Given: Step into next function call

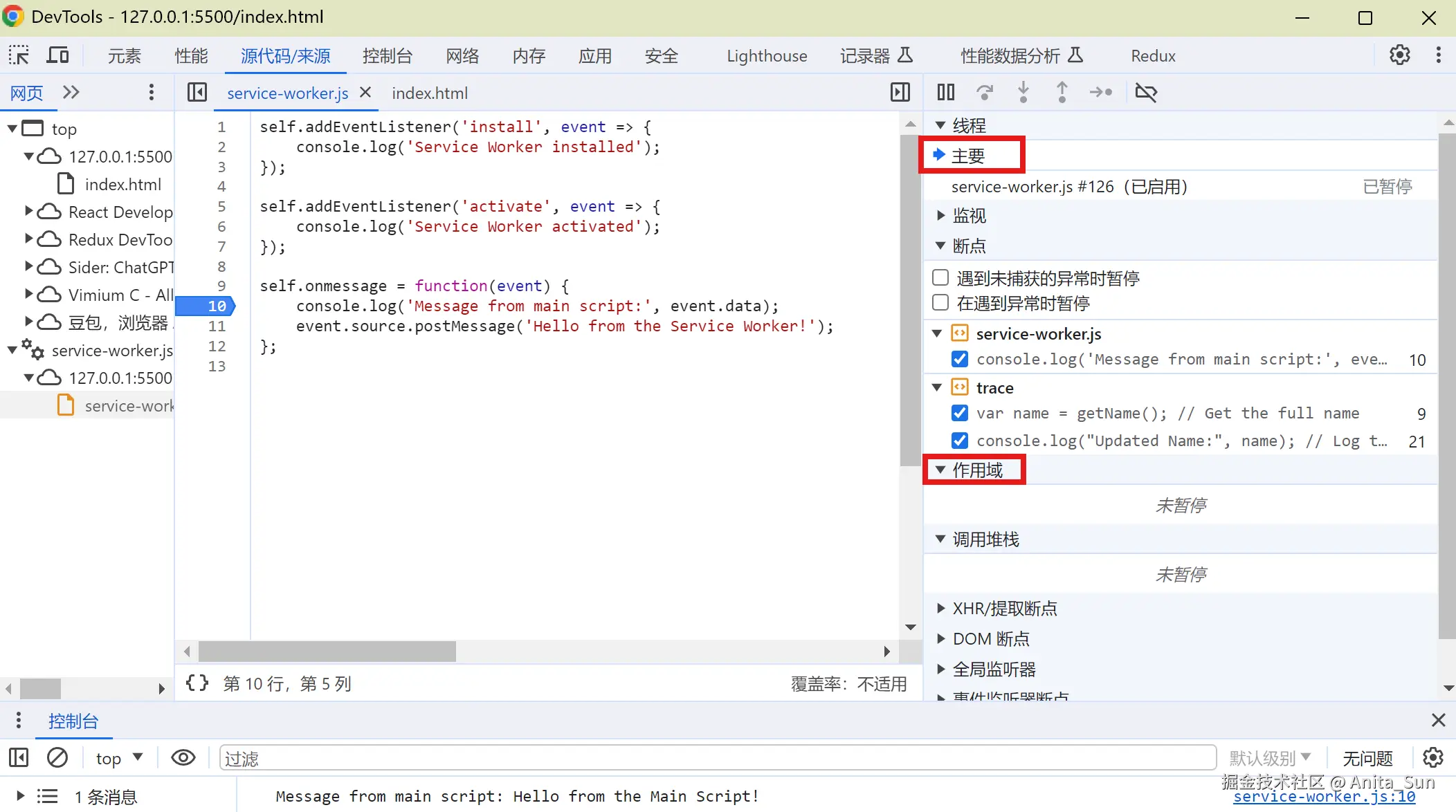Looking at the screenshot, I should pos(1023,92).
